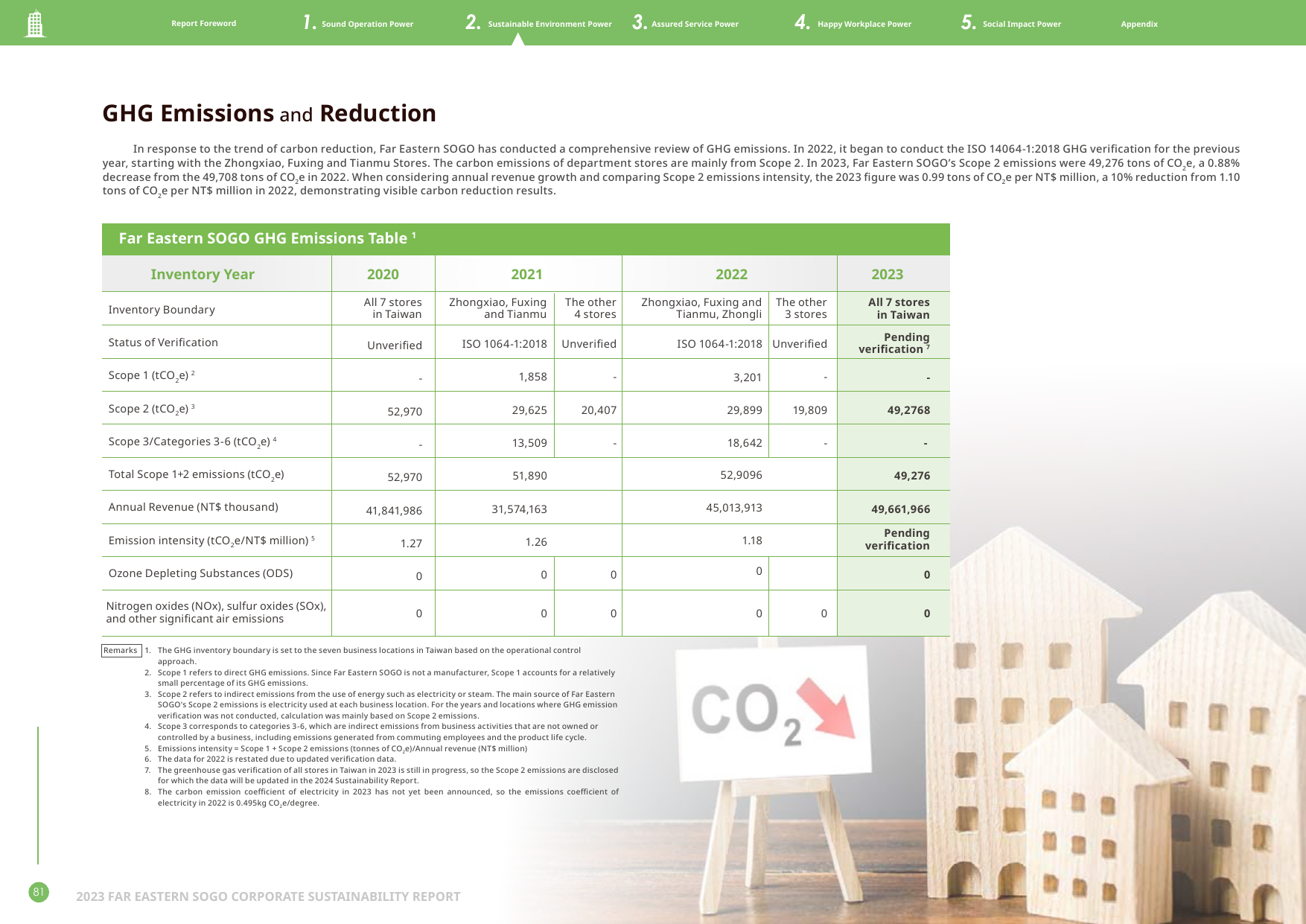1306x924 pixels.
Task: Click the Scope 2 (tCO2e) row label
Action: tap(151, 409)
